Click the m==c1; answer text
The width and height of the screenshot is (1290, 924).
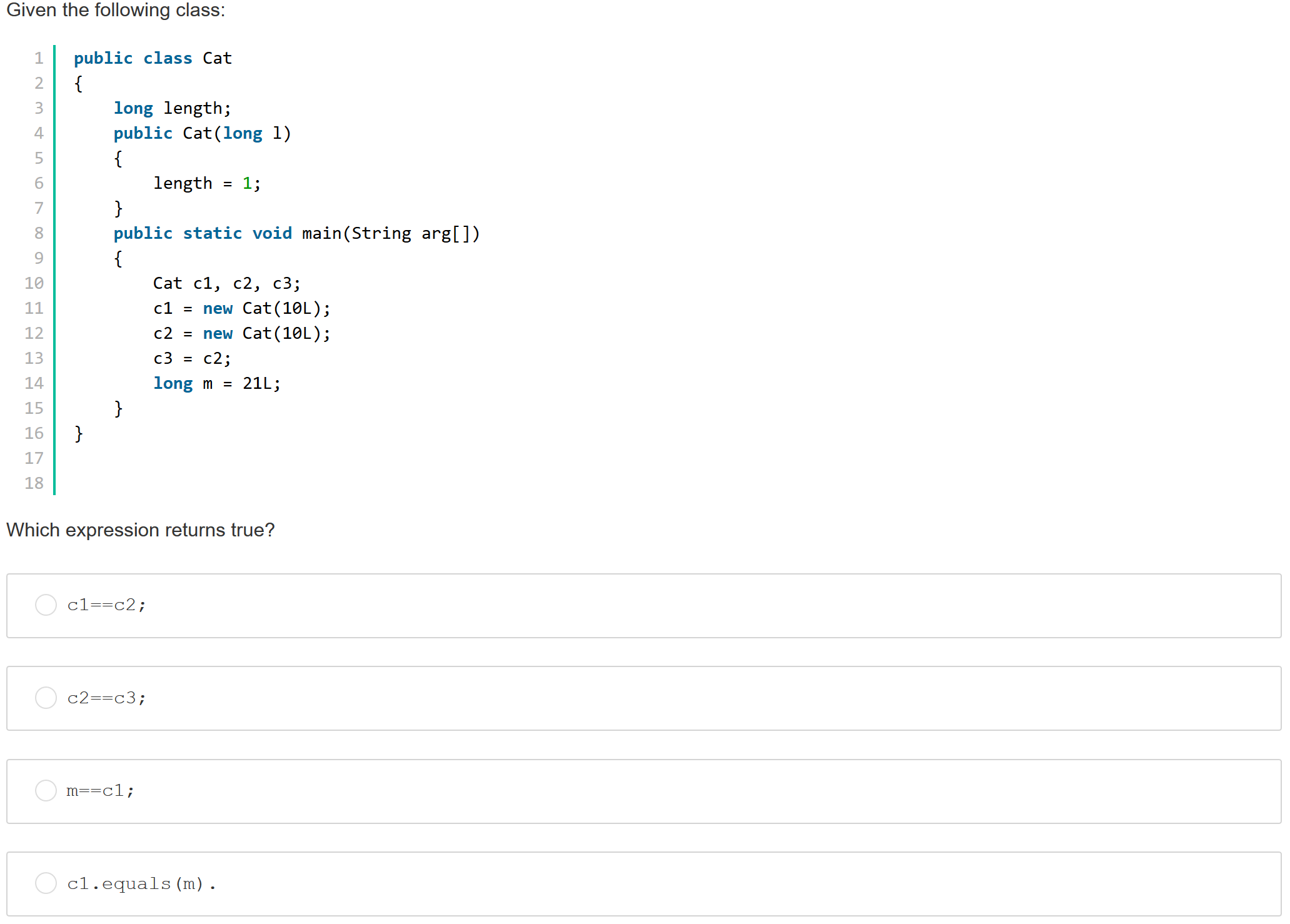(100, 791)
